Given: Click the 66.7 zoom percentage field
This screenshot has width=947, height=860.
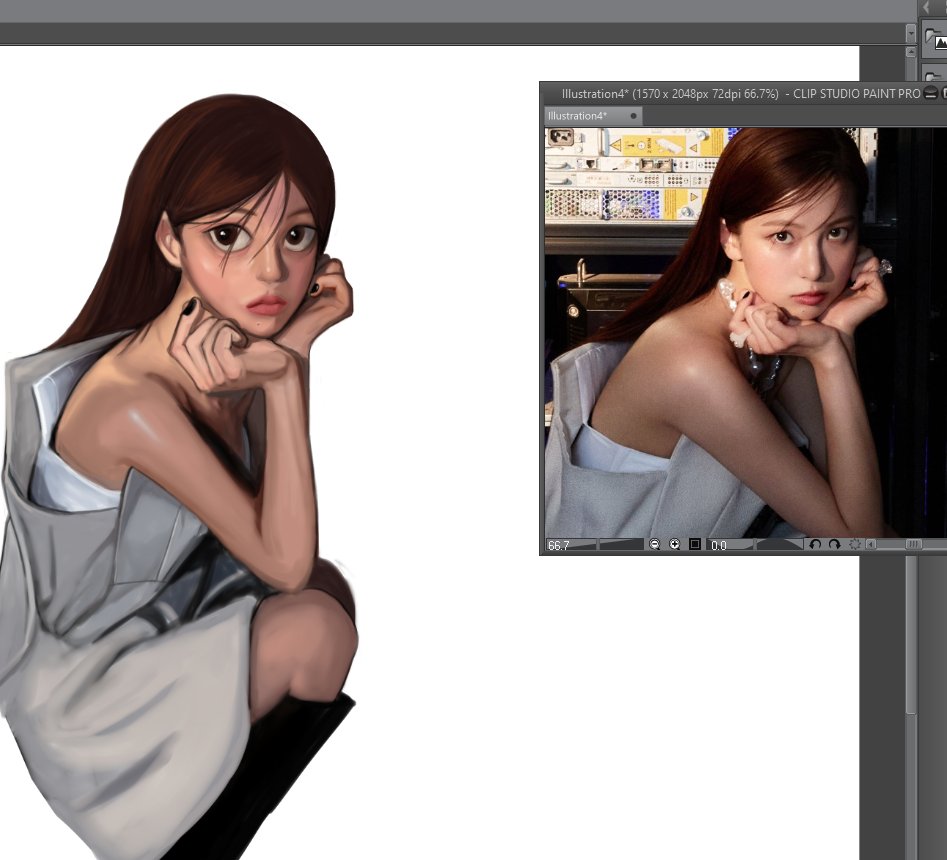Looking at the screenshot, I should pyautogui.click(x=559, y=545).
